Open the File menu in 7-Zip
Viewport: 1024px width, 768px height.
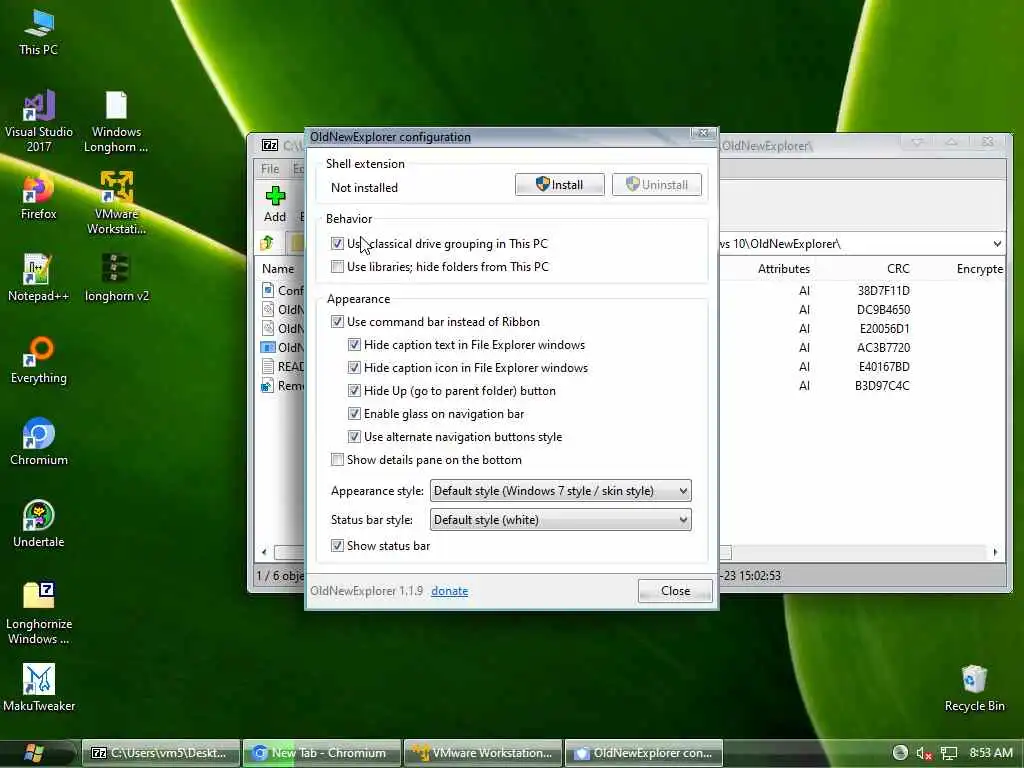click(270, 168)
